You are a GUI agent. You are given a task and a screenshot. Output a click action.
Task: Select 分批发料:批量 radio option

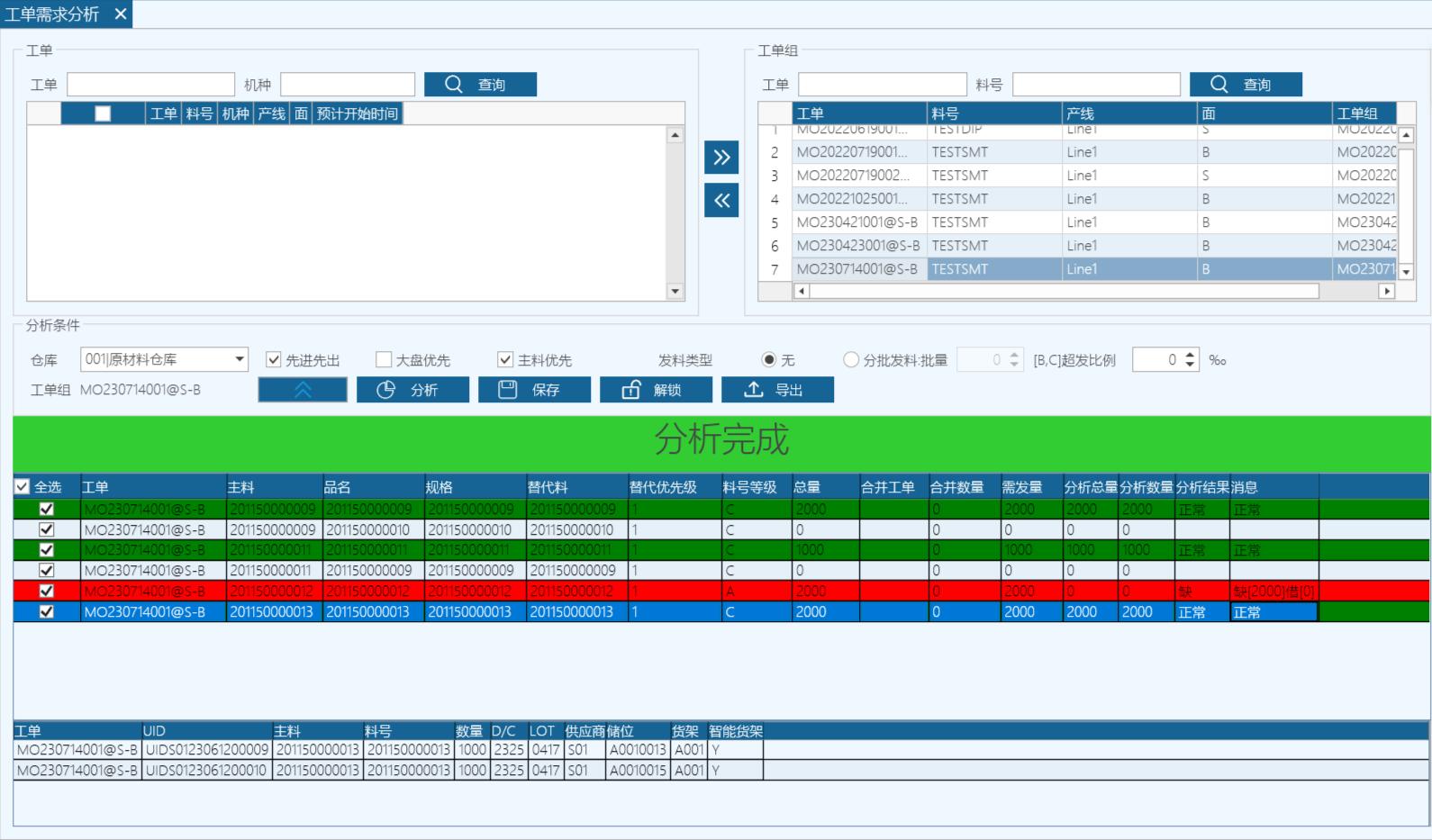[851, 360]
